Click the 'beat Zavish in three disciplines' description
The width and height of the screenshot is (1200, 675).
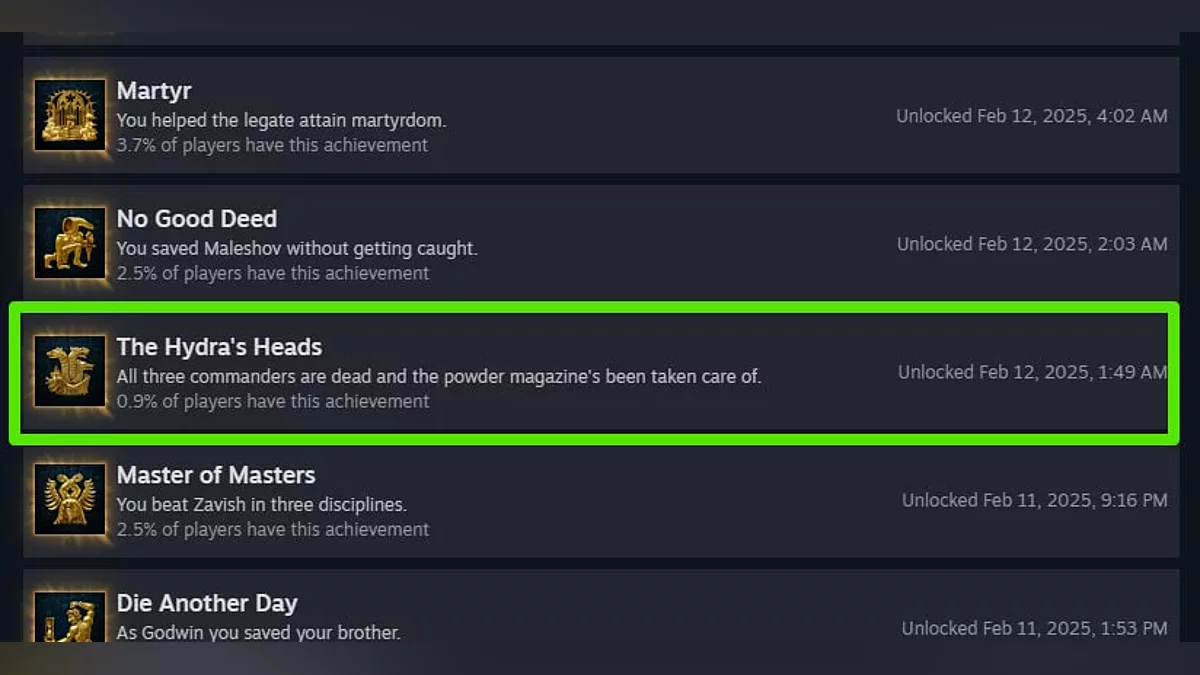[x=262, y=504]
